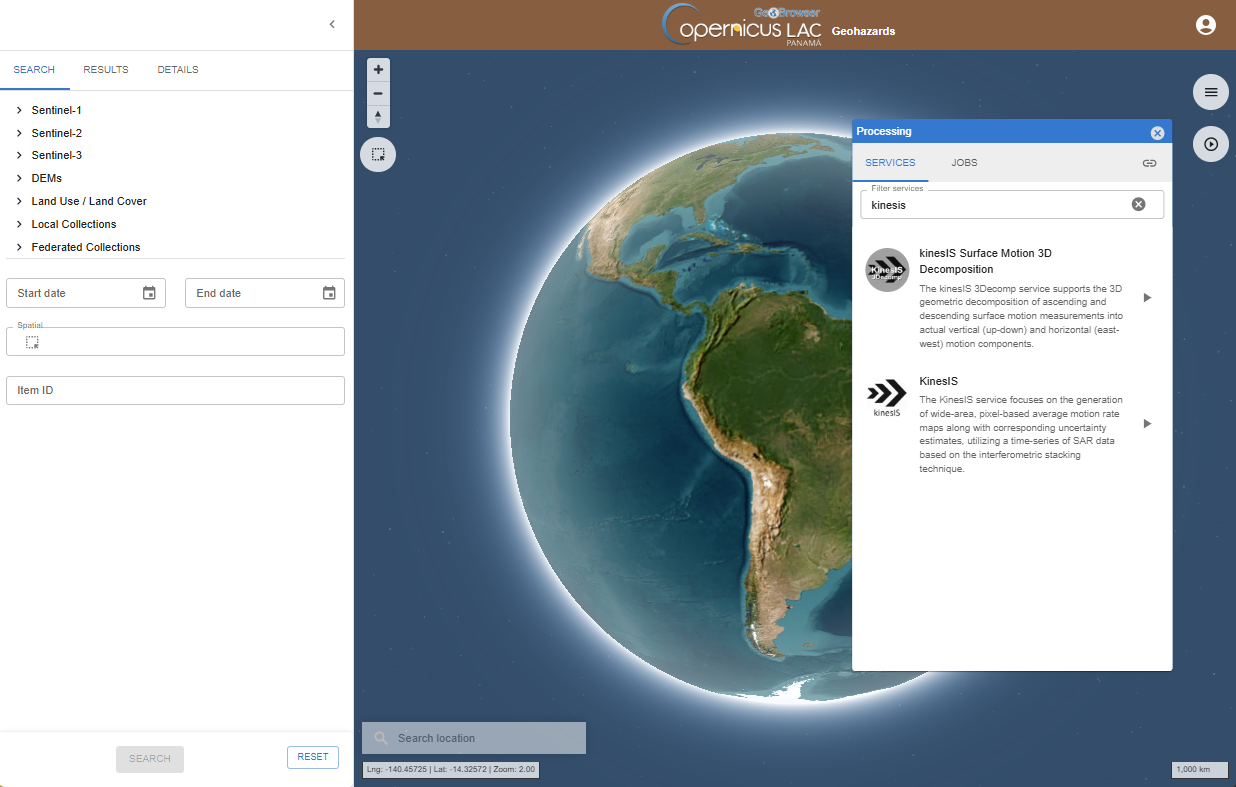Collapse the left search panel

tap(332, 24)
